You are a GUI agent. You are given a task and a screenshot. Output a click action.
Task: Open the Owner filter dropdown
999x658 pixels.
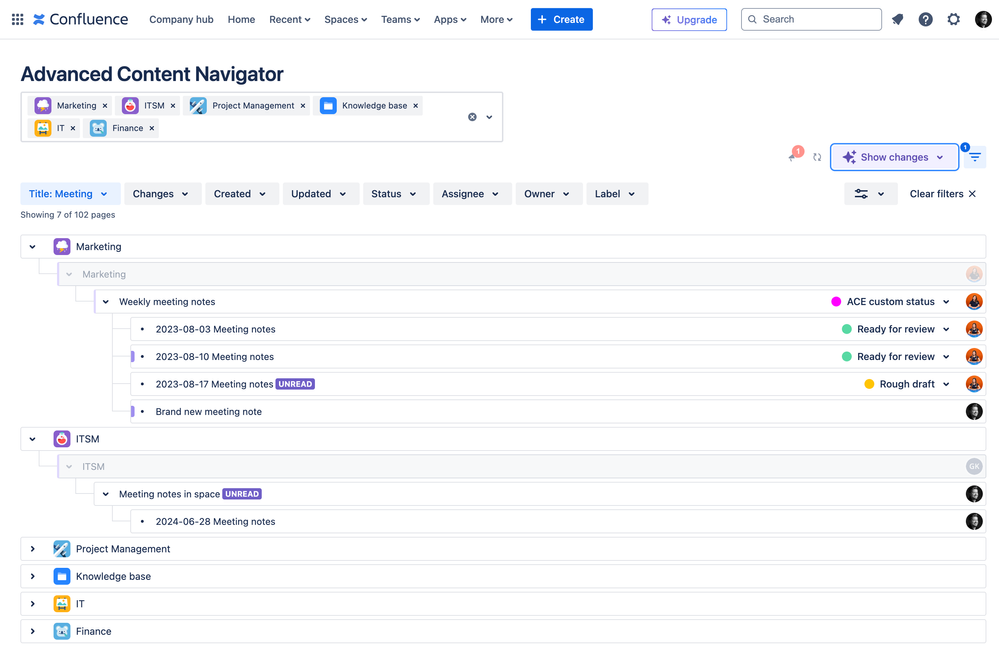pyautogui.click(x=549, y=194)
